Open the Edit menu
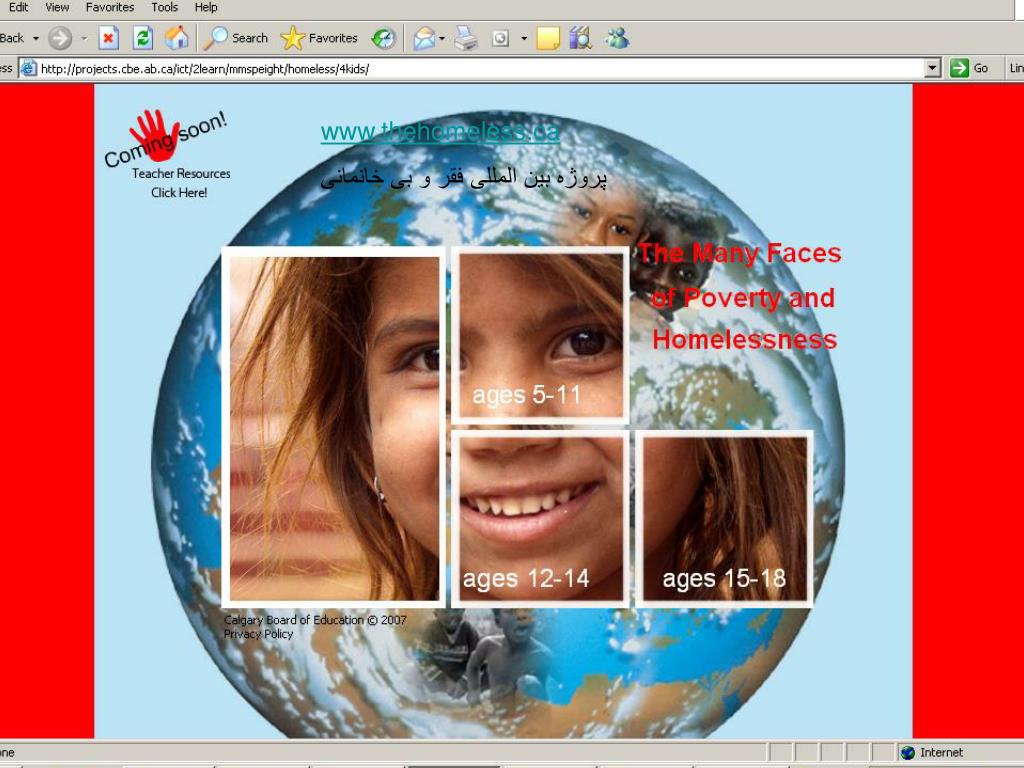This screenshot has height=768, width=1024. click(18, 7)
